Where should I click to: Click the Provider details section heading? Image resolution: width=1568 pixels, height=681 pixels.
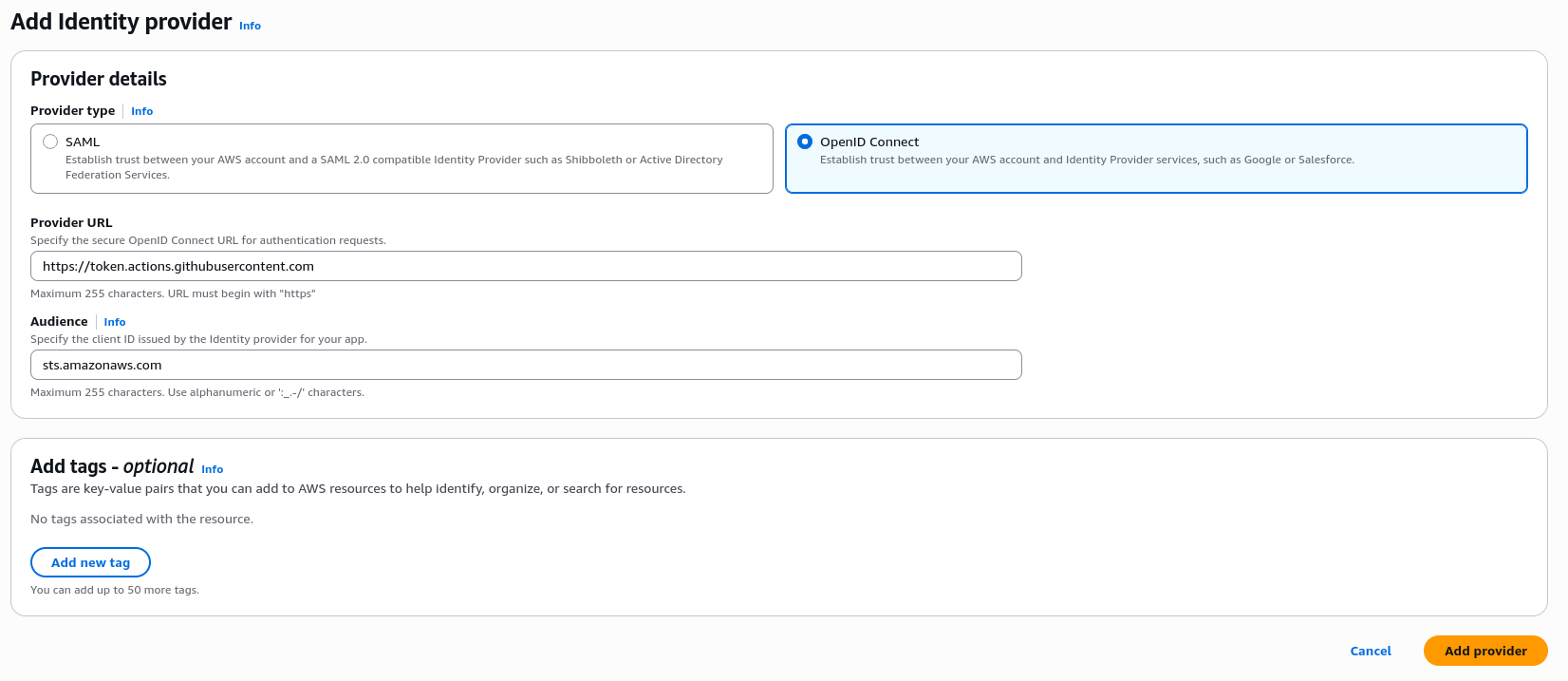[x=99, y=79]
